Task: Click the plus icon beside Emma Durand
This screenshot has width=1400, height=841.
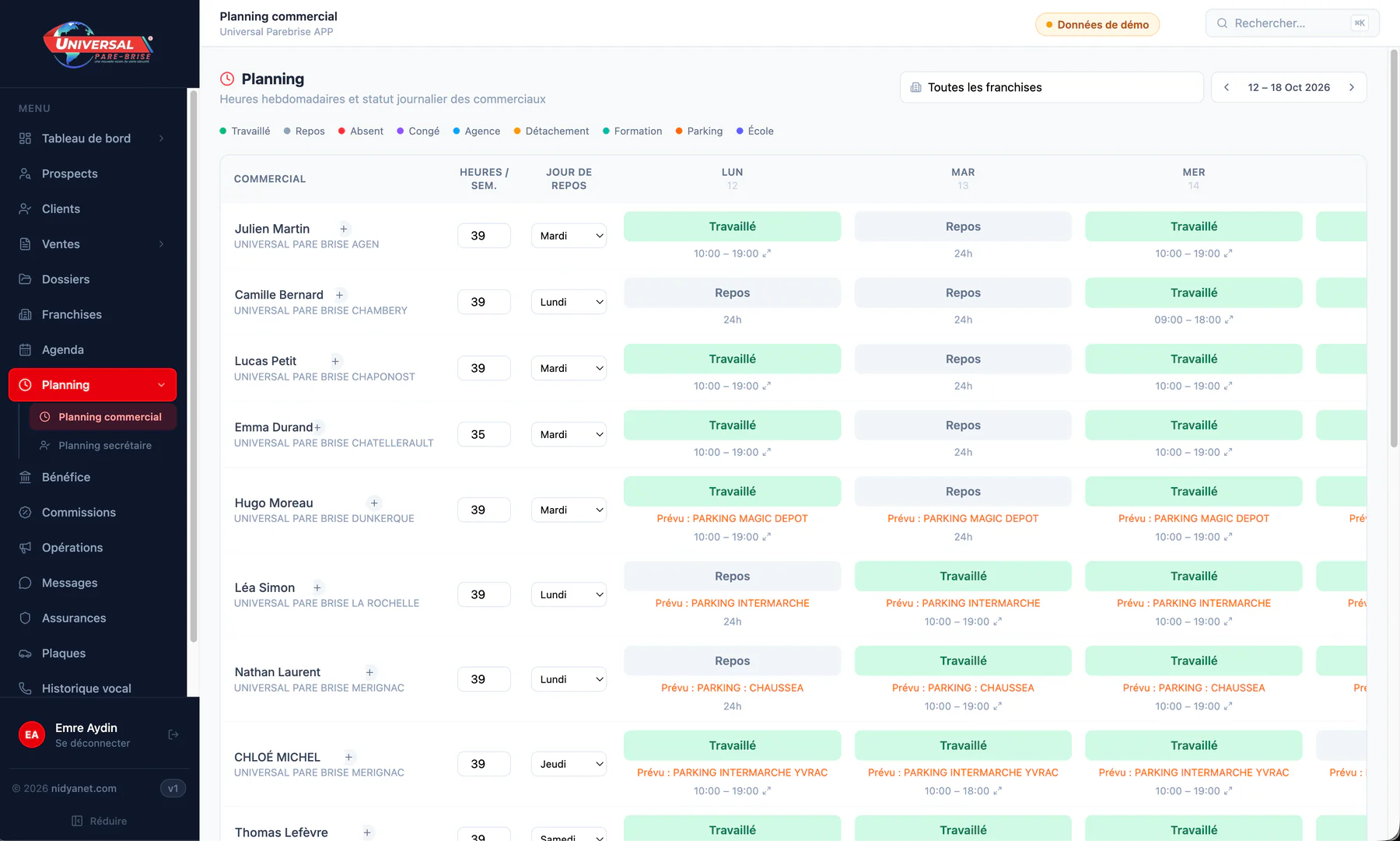Action: click(317, 427)
